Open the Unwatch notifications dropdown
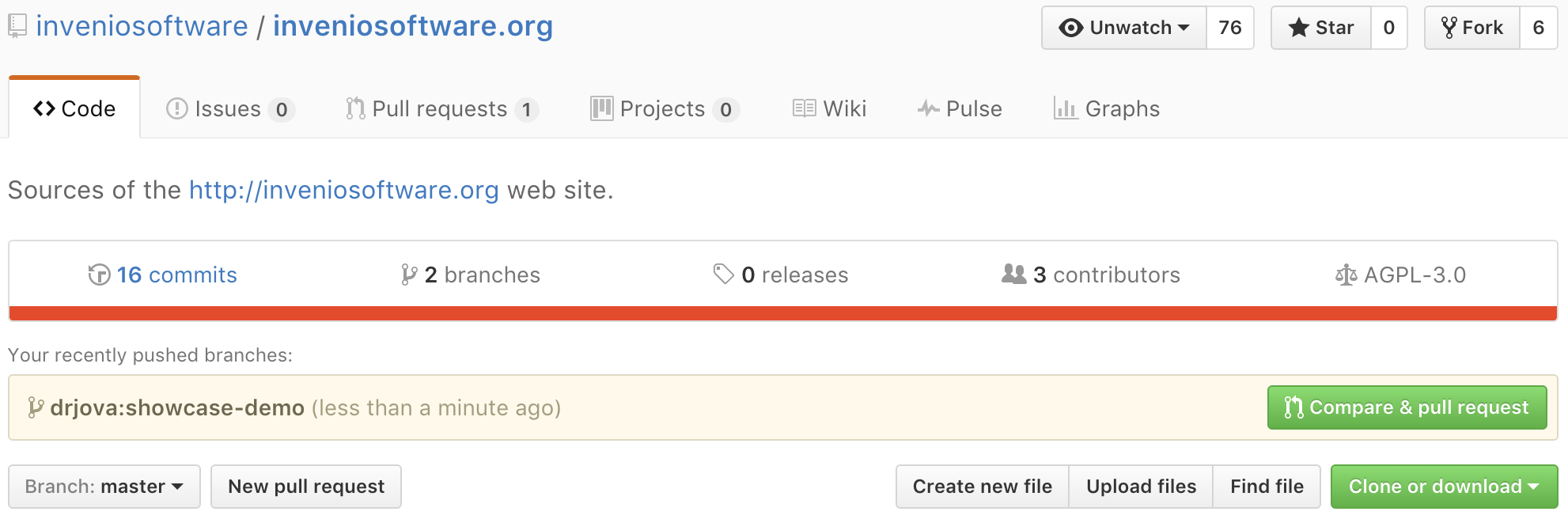1568x519 pixels. [1124, 28]
